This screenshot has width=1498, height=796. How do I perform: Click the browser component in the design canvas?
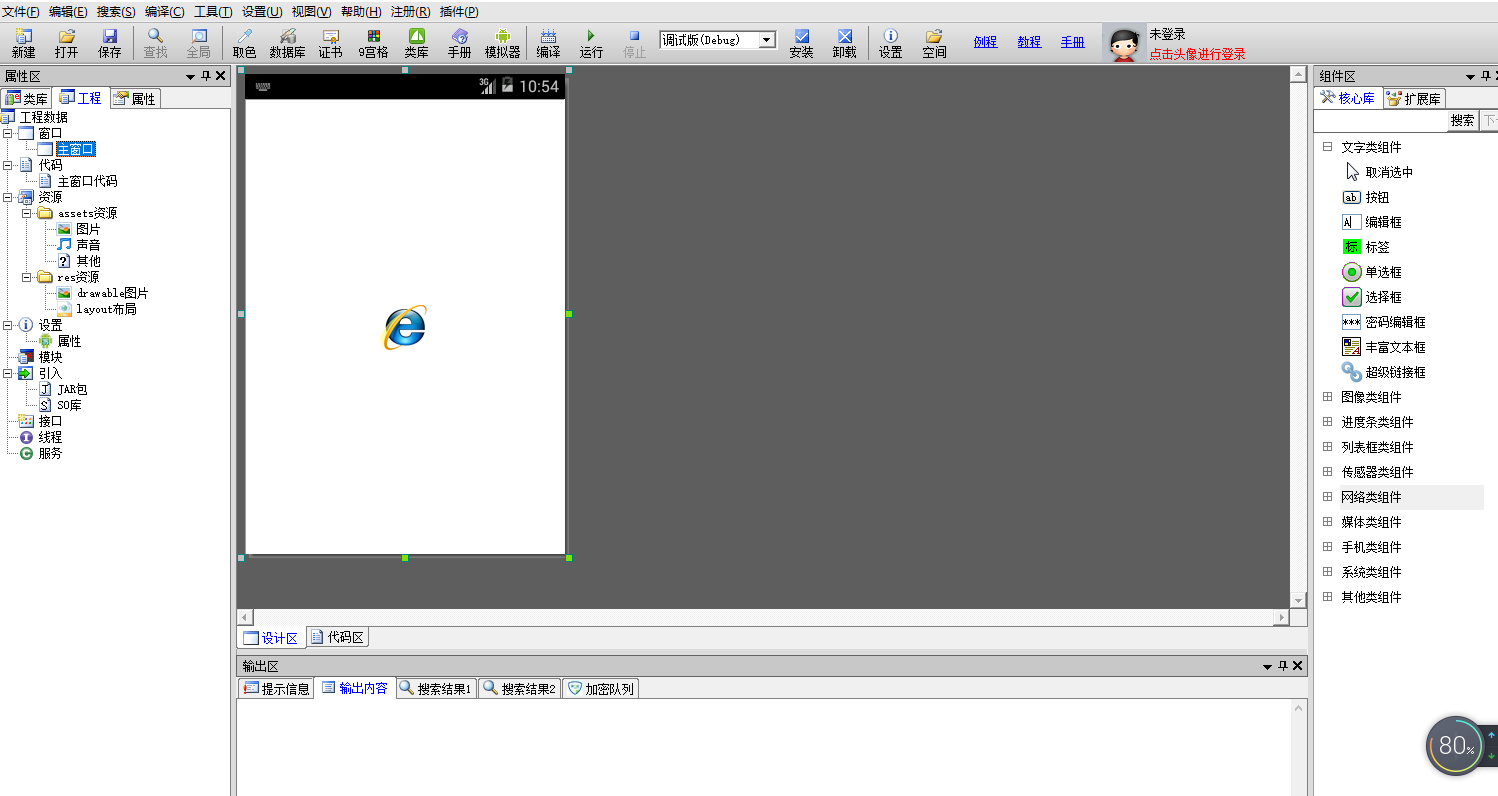[x=405, y=327]
